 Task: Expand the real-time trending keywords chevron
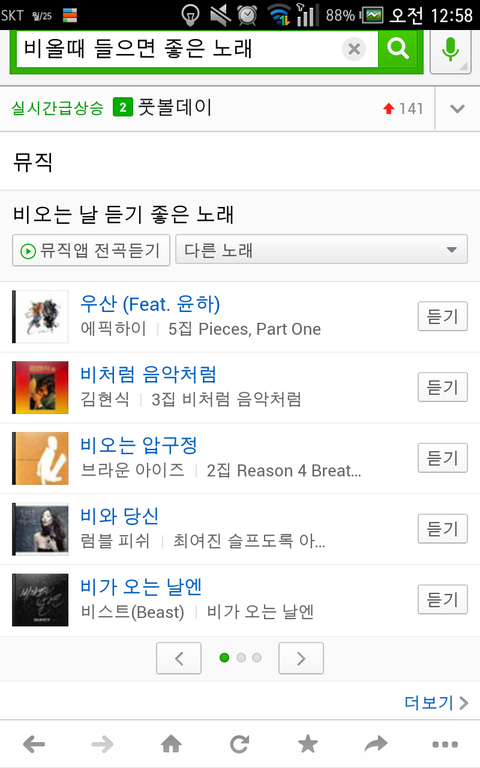click(457, 109)
